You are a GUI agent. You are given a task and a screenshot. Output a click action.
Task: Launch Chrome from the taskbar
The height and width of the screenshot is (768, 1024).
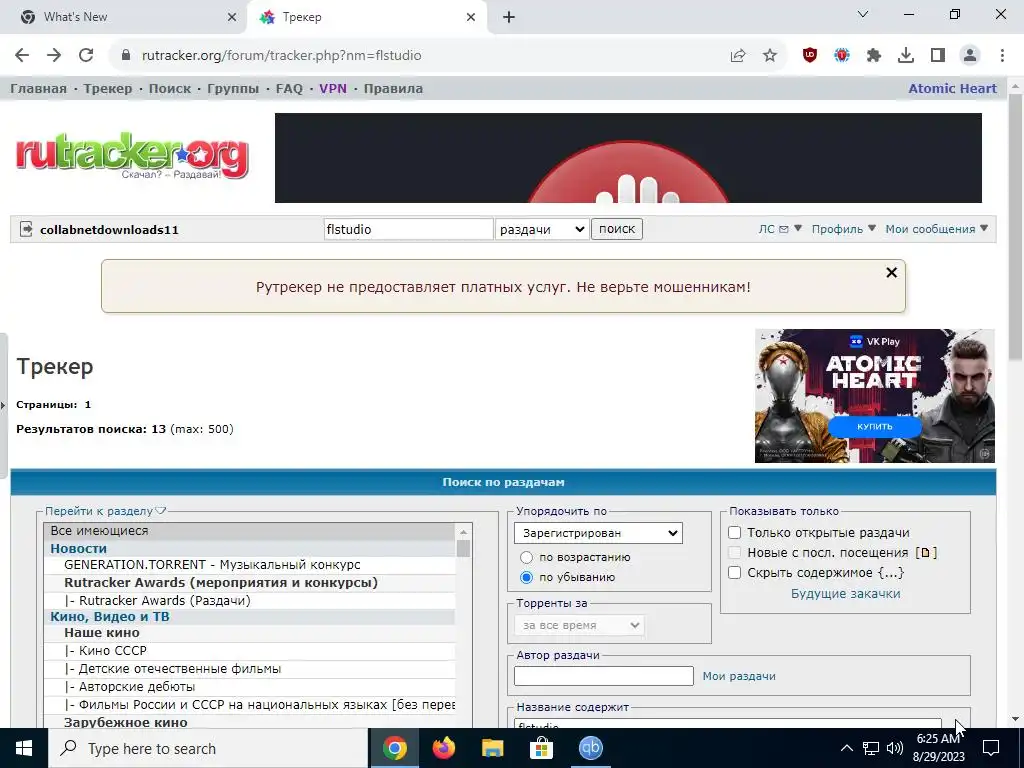click(x=394, y=748)
